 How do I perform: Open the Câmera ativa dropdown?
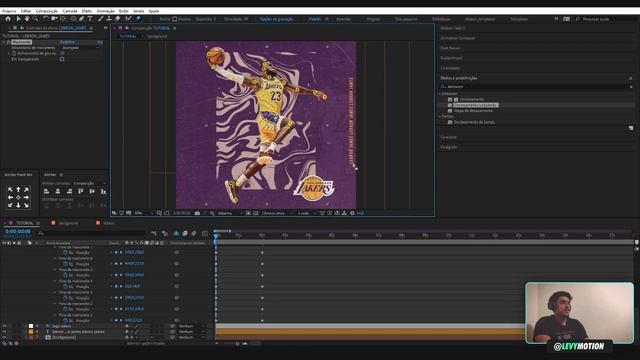[277, 213]
